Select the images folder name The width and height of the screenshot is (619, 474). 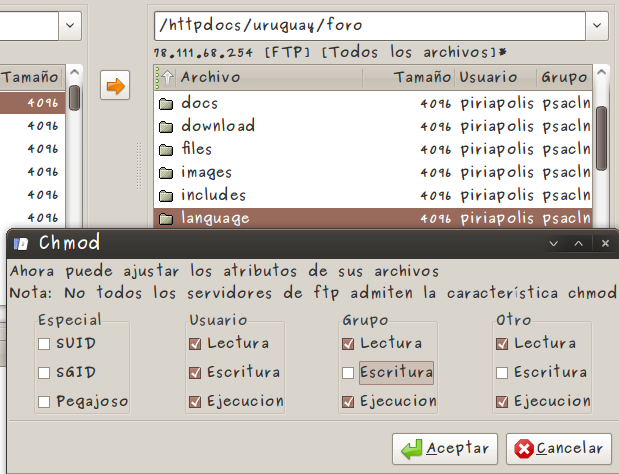[206, 172]
